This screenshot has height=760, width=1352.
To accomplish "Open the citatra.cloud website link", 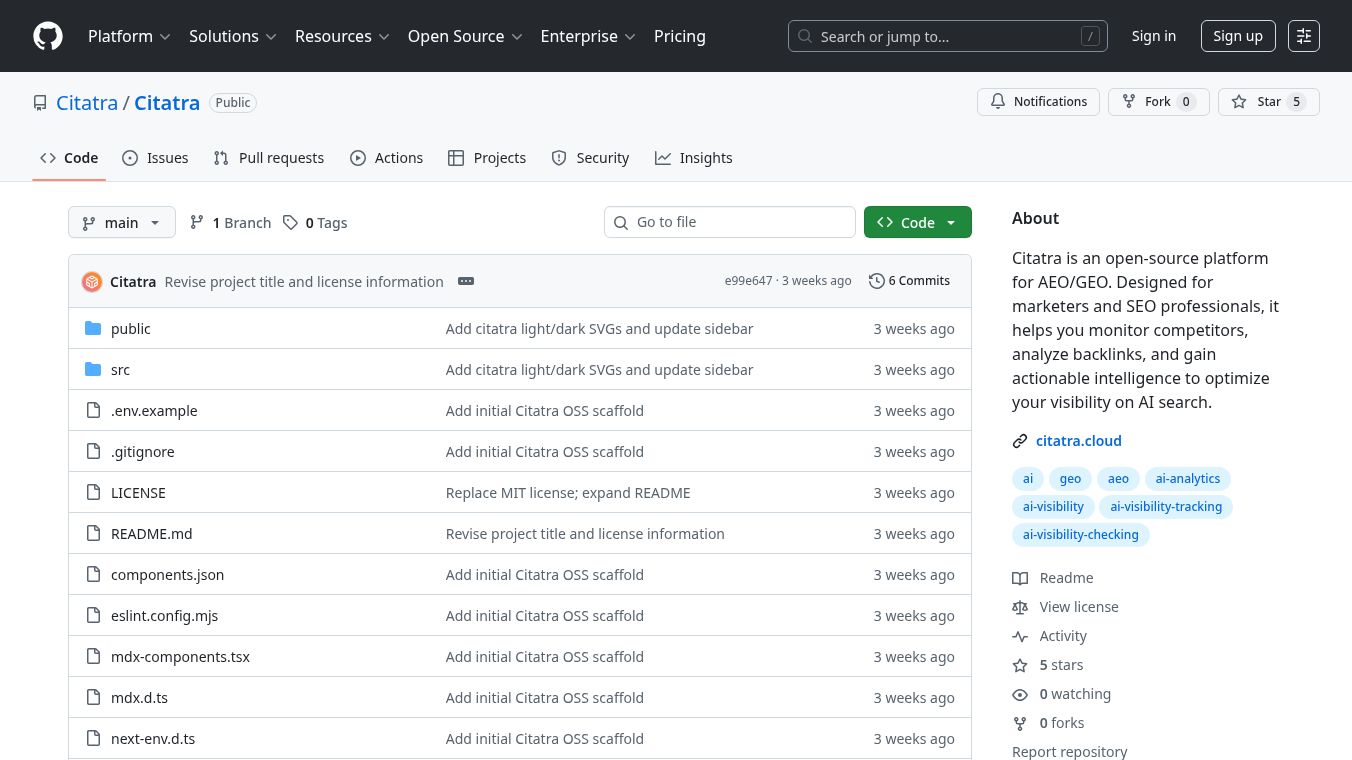I will (x=1078, y=441).
